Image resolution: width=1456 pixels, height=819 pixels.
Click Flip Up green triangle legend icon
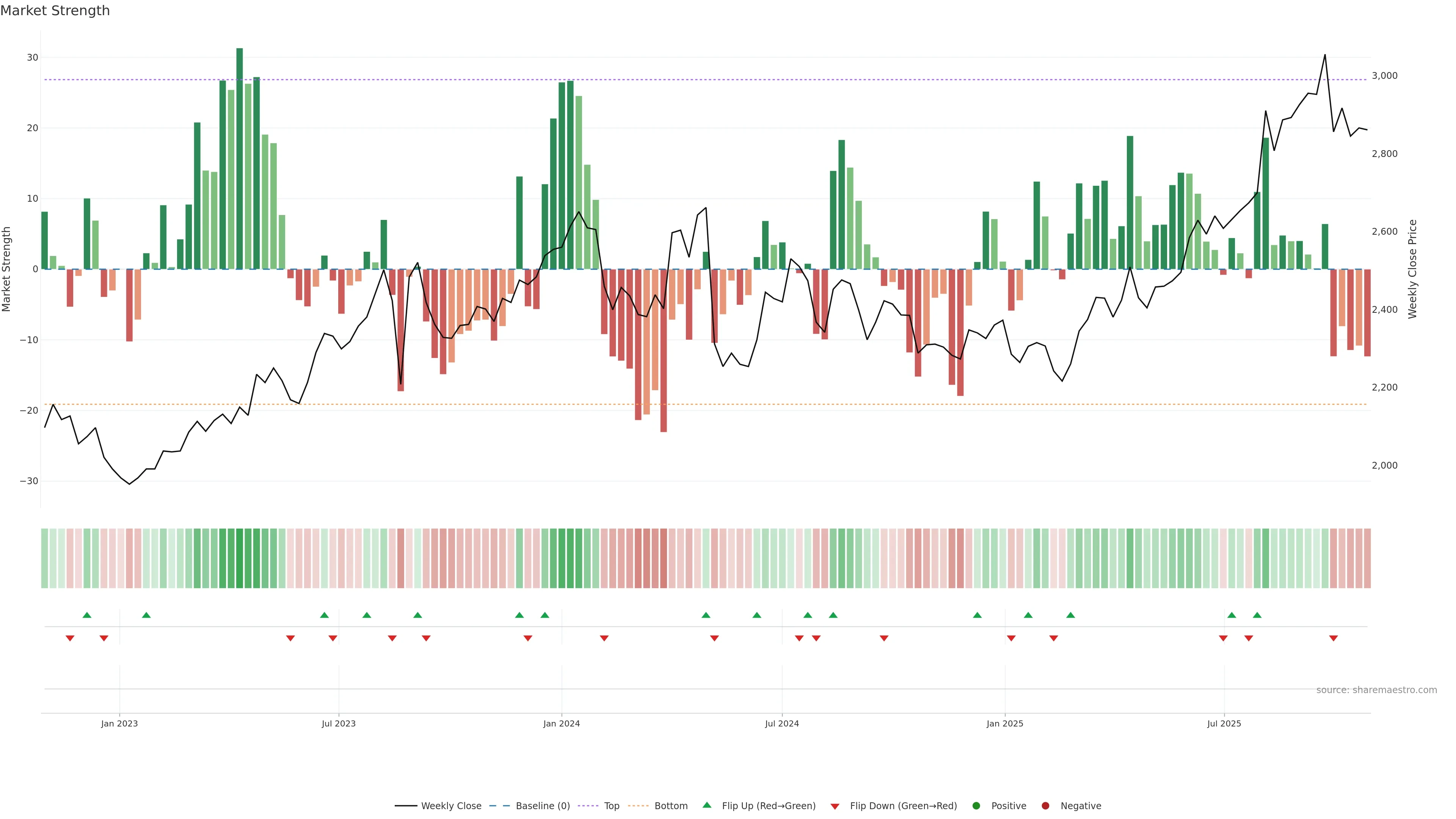[x=706, y=805]
